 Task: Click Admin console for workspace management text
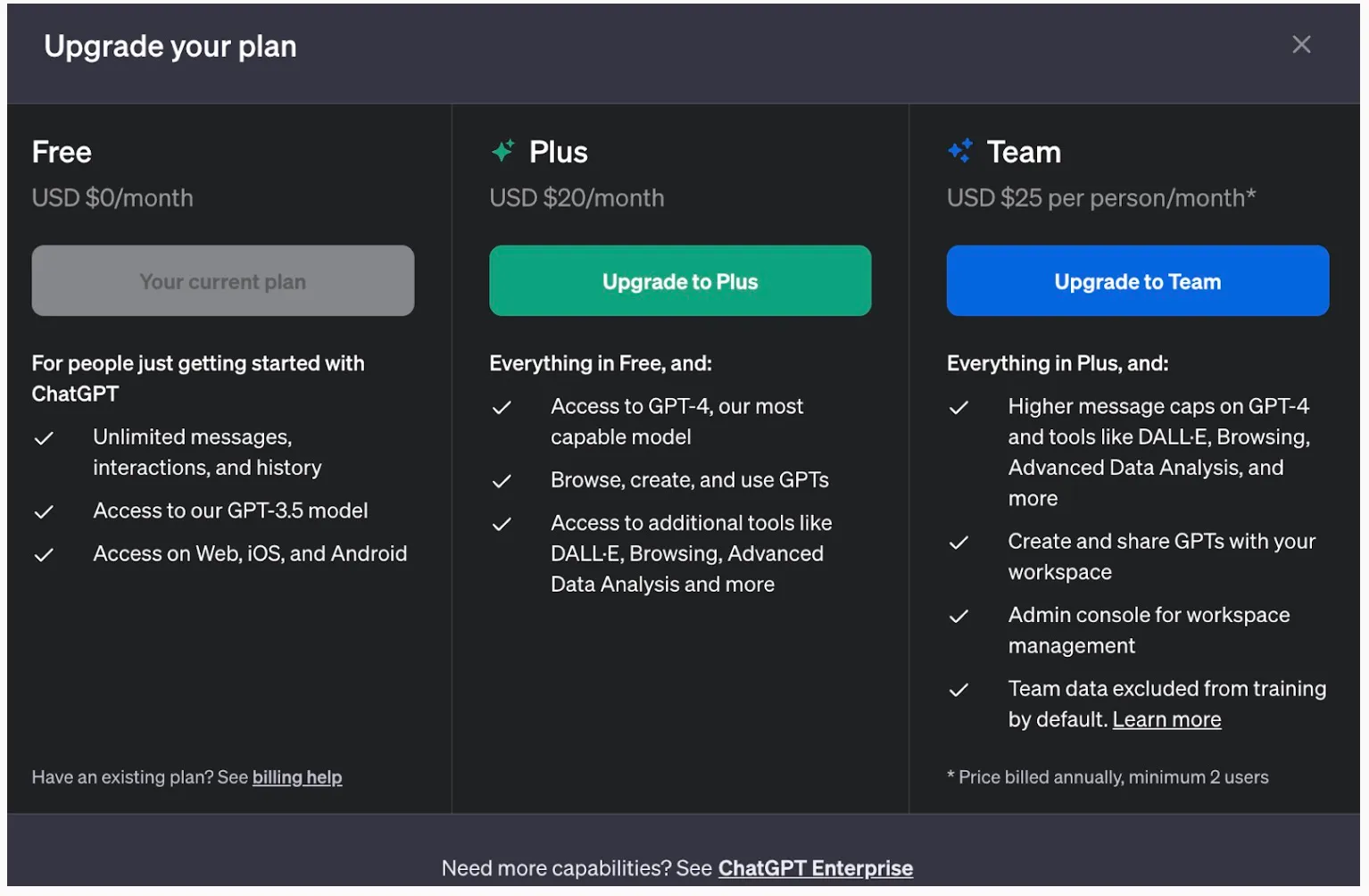point(1149,630)
